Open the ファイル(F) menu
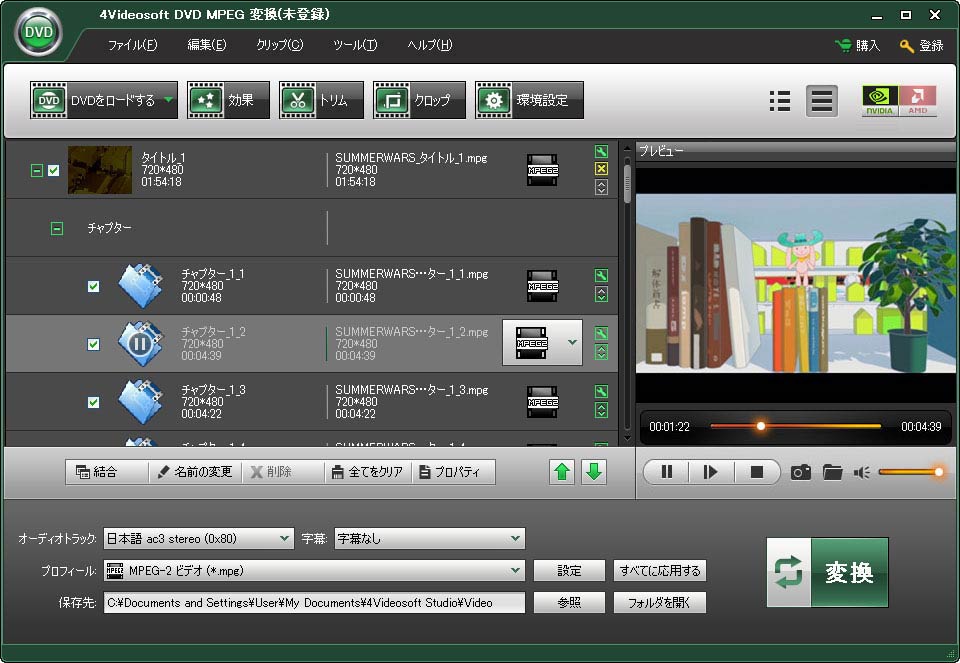The image size is (960, 663). [x=132, y=45]
